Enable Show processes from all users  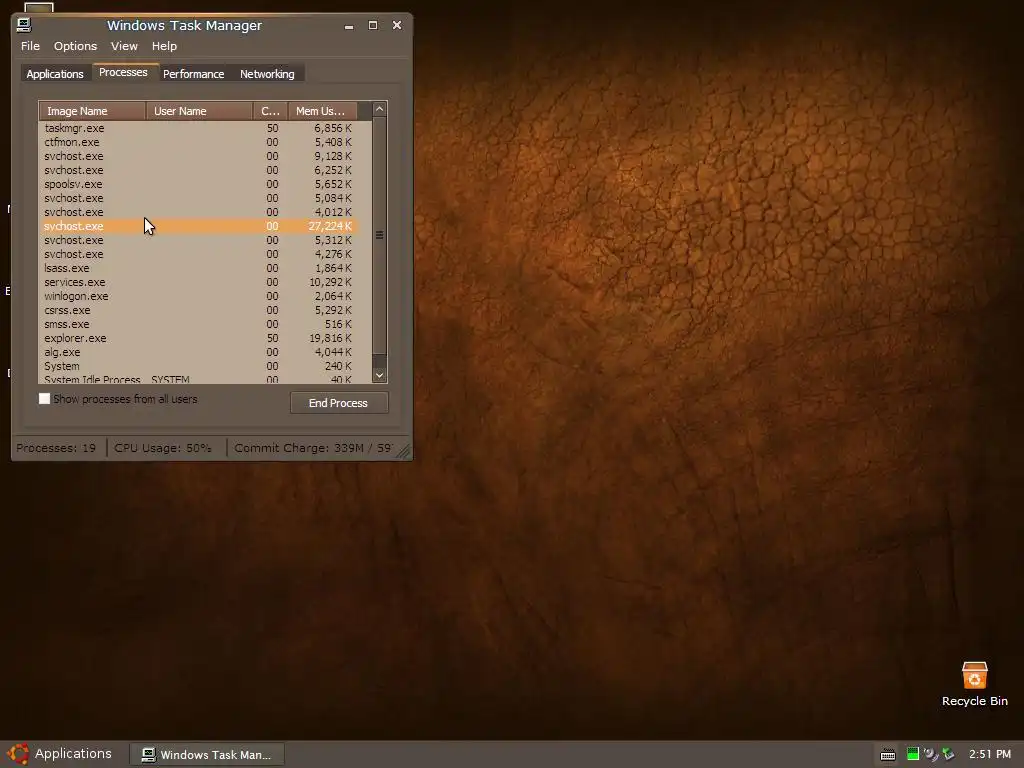pos(44,398)
